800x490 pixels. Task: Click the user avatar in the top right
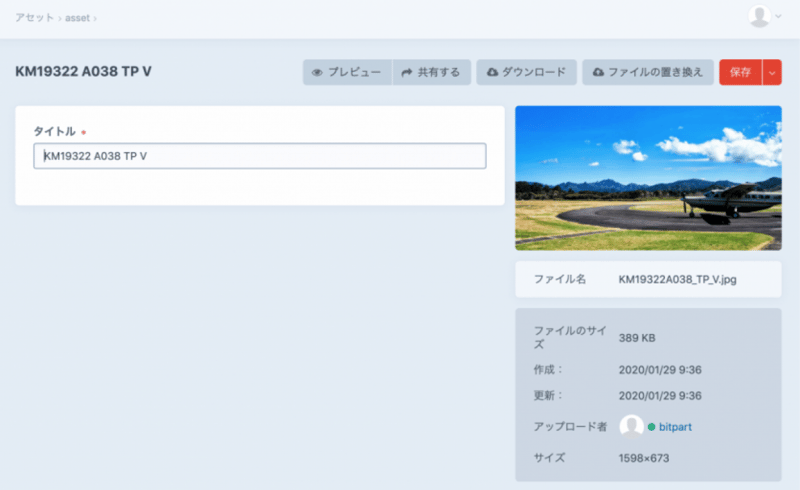coord(760,16)
